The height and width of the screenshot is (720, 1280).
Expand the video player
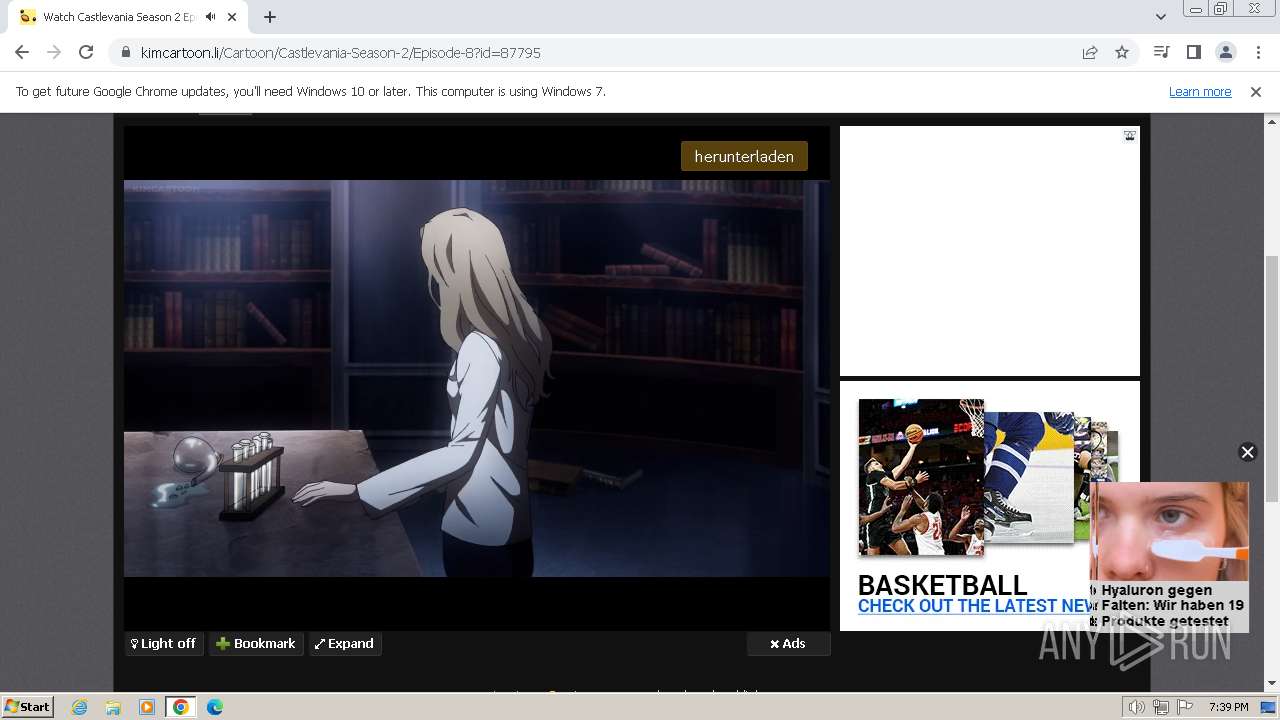click(344, 644)
